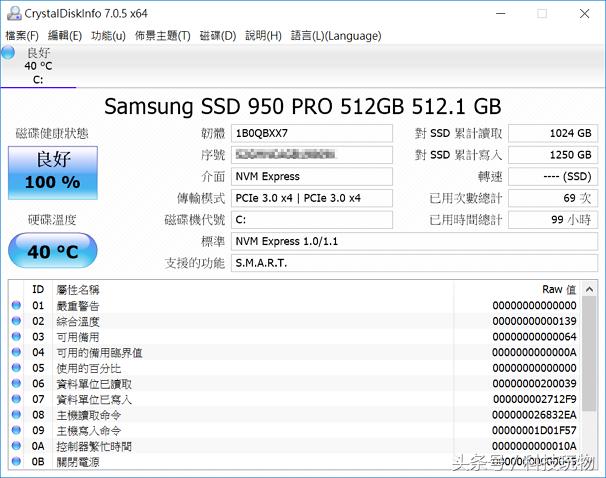Viewport: 606px width, 478px height.
Task: Click status orb for attribute 0B 關閉電源
Action: [16, 461]
